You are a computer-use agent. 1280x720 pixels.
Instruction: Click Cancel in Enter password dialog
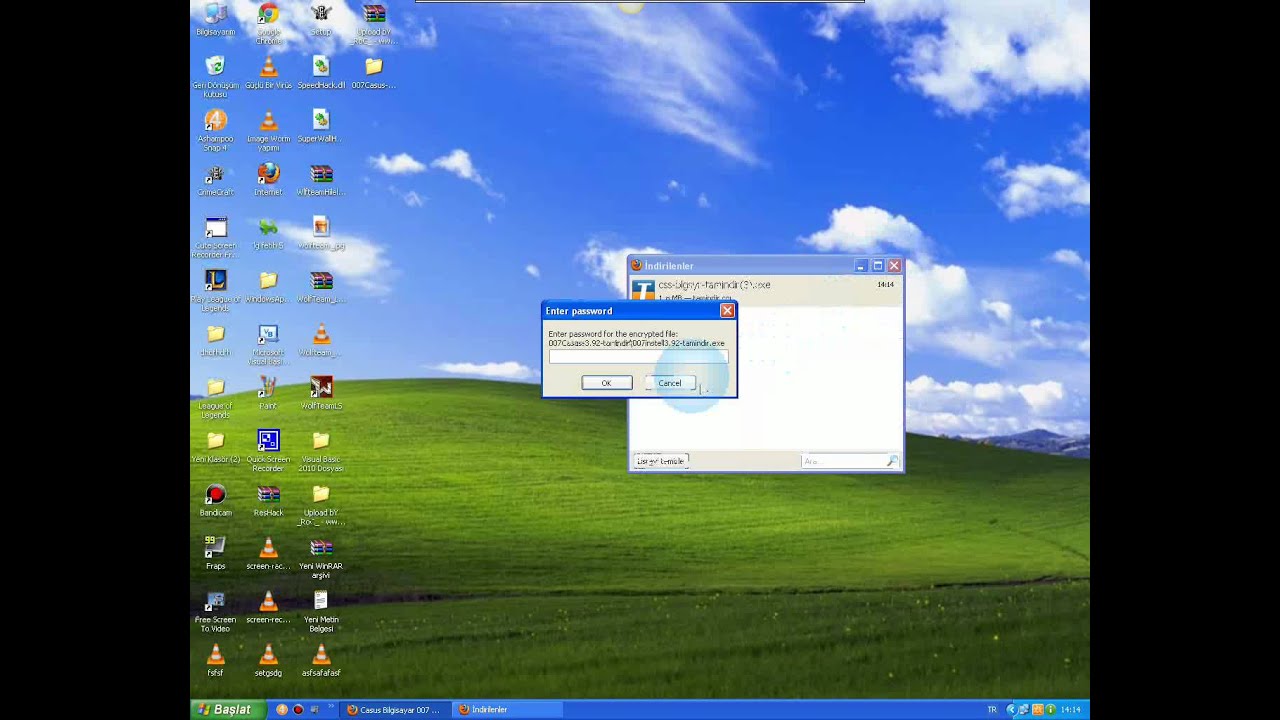[x=670, y=383]
